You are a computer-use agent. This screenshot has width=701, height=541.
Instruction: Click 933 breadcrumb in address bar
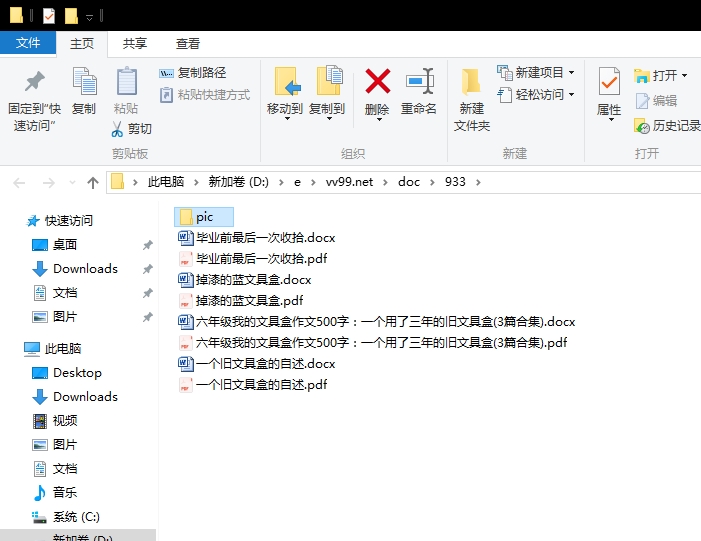(455, 182)
